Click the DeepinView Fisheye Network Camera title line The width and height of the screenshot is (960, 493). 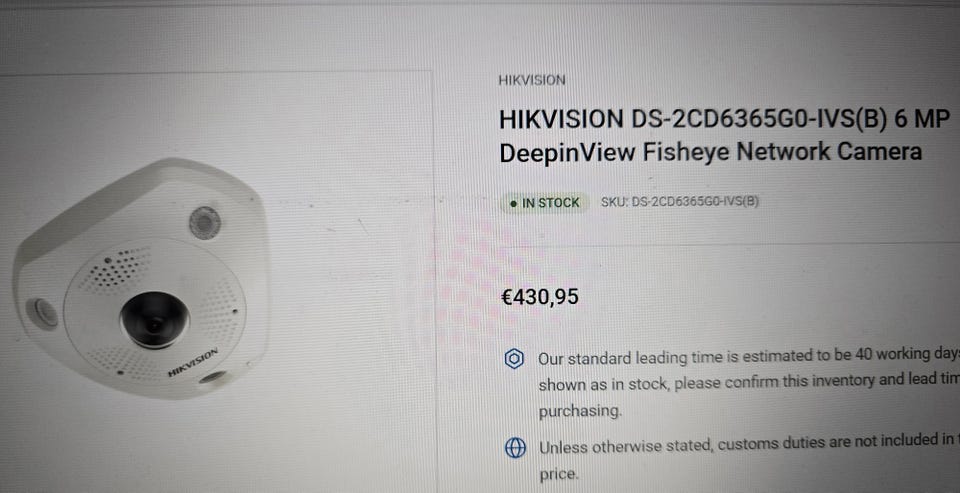[710, 151]
